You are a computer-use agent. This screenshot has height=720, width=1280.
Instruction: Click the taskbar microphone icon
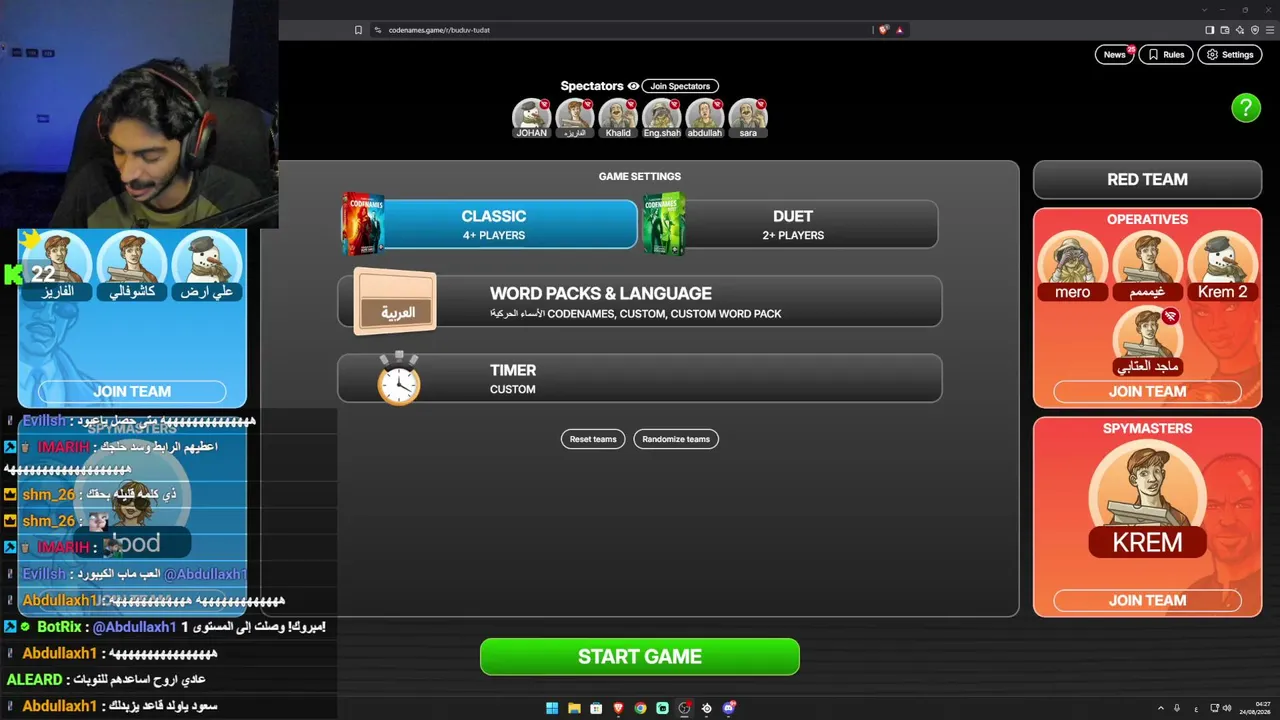click(1176, 708)
